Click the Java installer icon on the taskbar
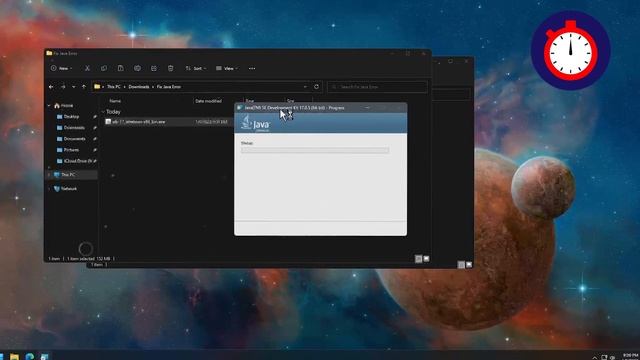Image resolution: width=640 pixels, height=360 pixels. [44, 357]
